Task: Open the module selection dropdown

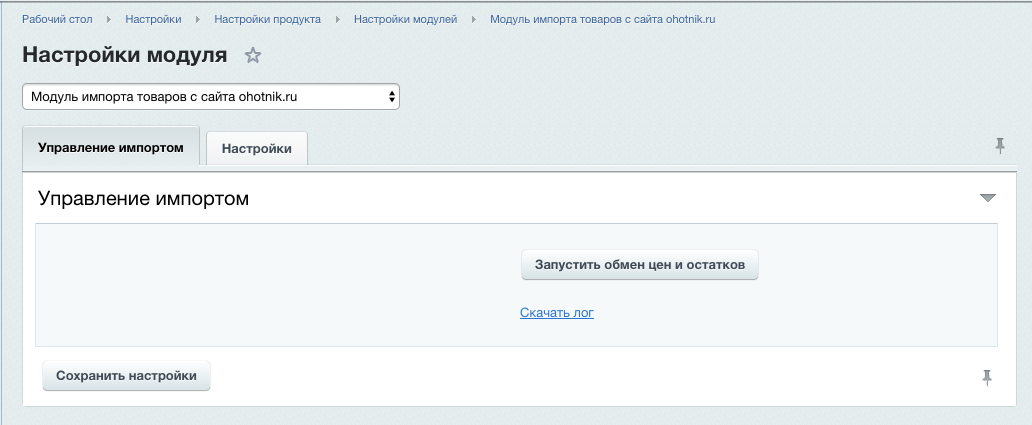Action: [x=211, y=97]
